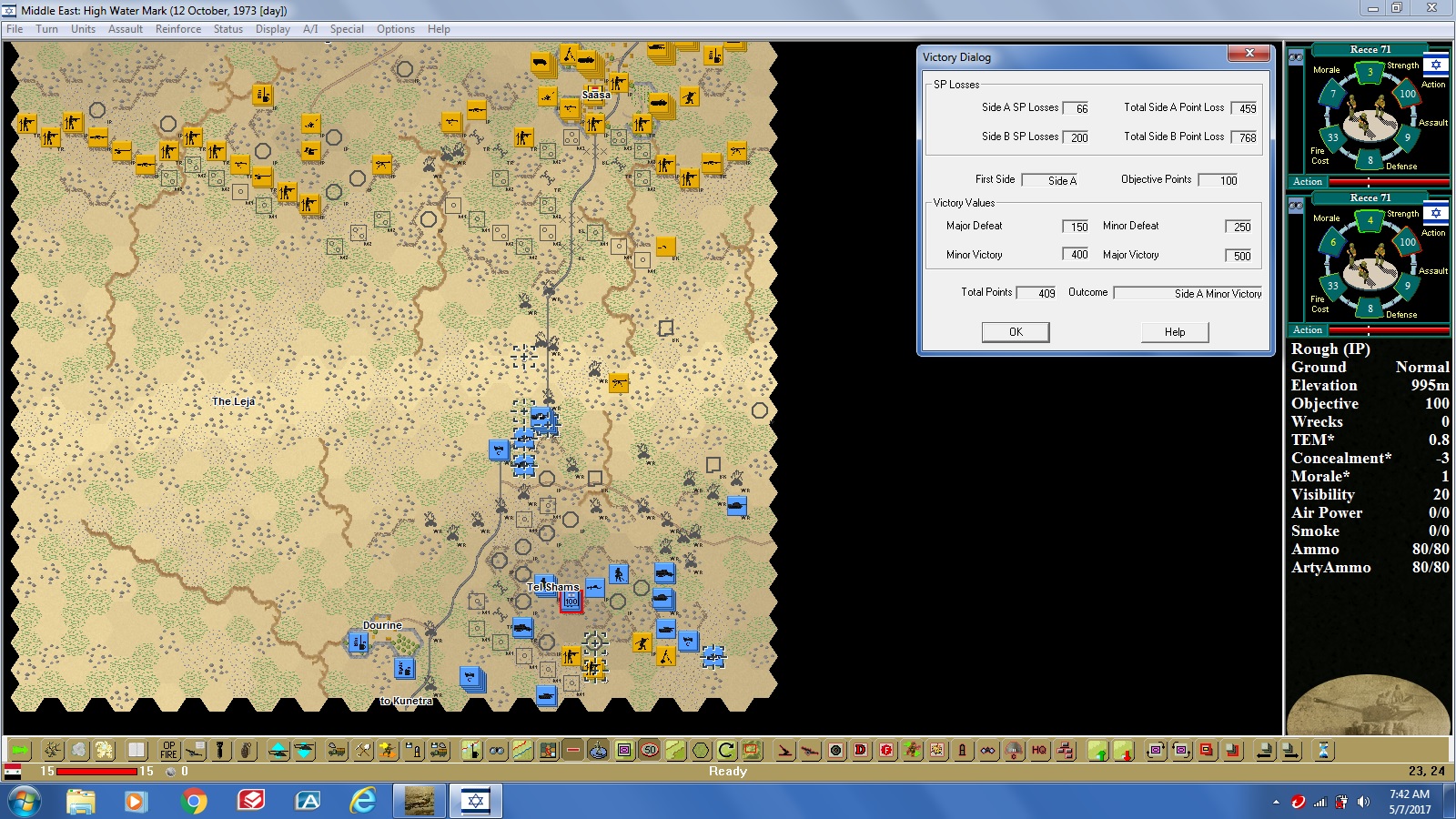Click binoculars icon on strength-4 Recce 71 card
This screenshot has height=819, width=1456.
tap(1296, 207)
